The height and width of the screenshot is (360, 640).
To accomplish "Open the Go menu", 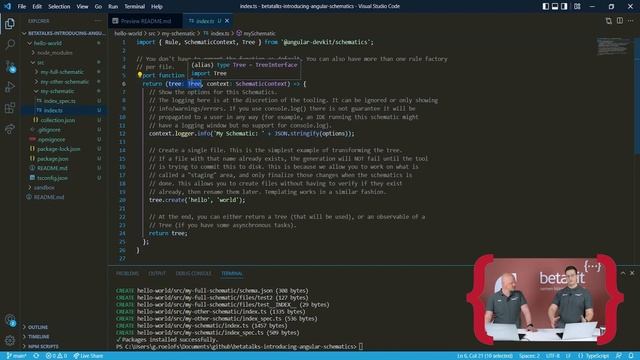I will pos(98,7).
